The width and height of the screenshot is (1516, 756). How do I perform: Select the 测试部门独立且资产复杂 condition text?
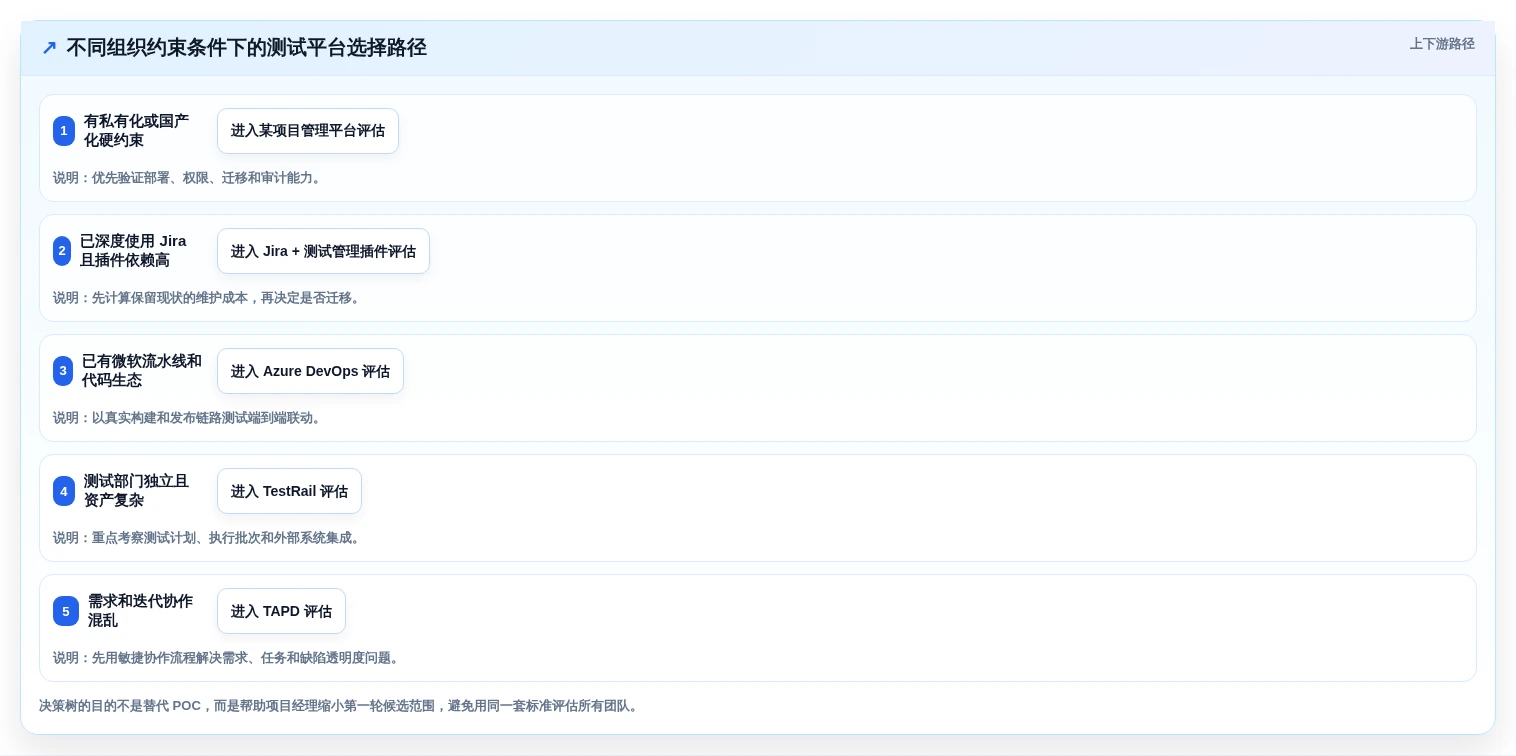click(x=137, y=491)
